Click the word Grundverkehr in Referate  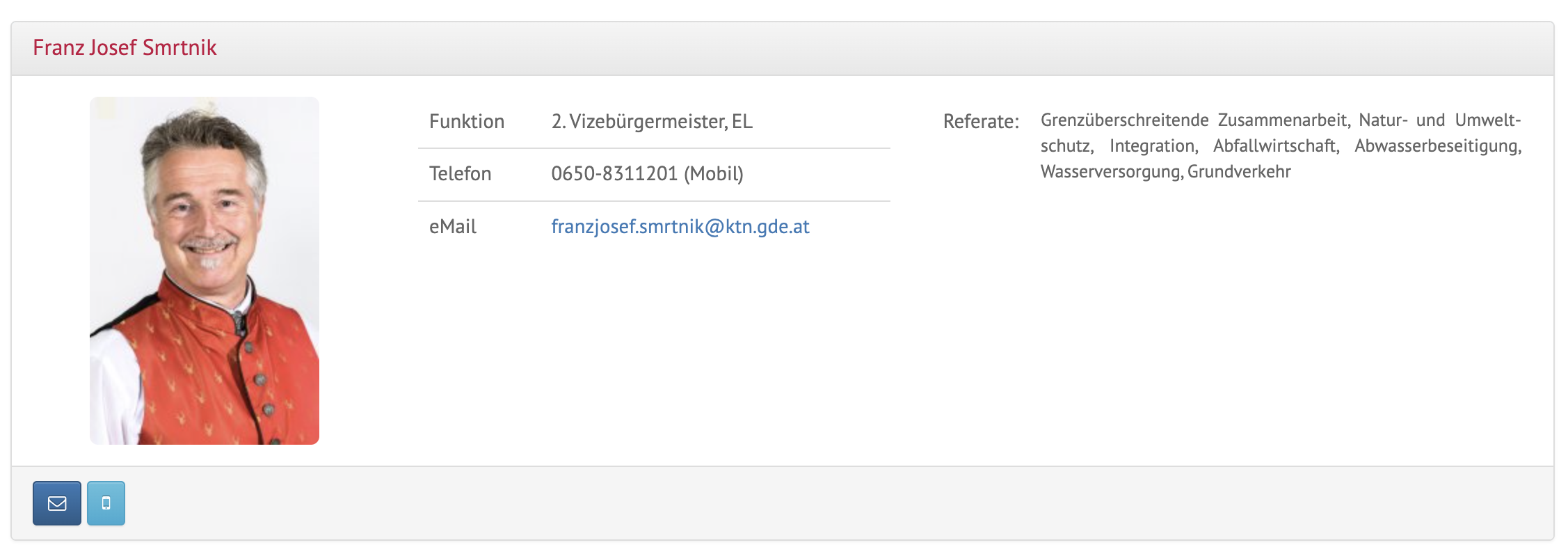coord(1239,172)
